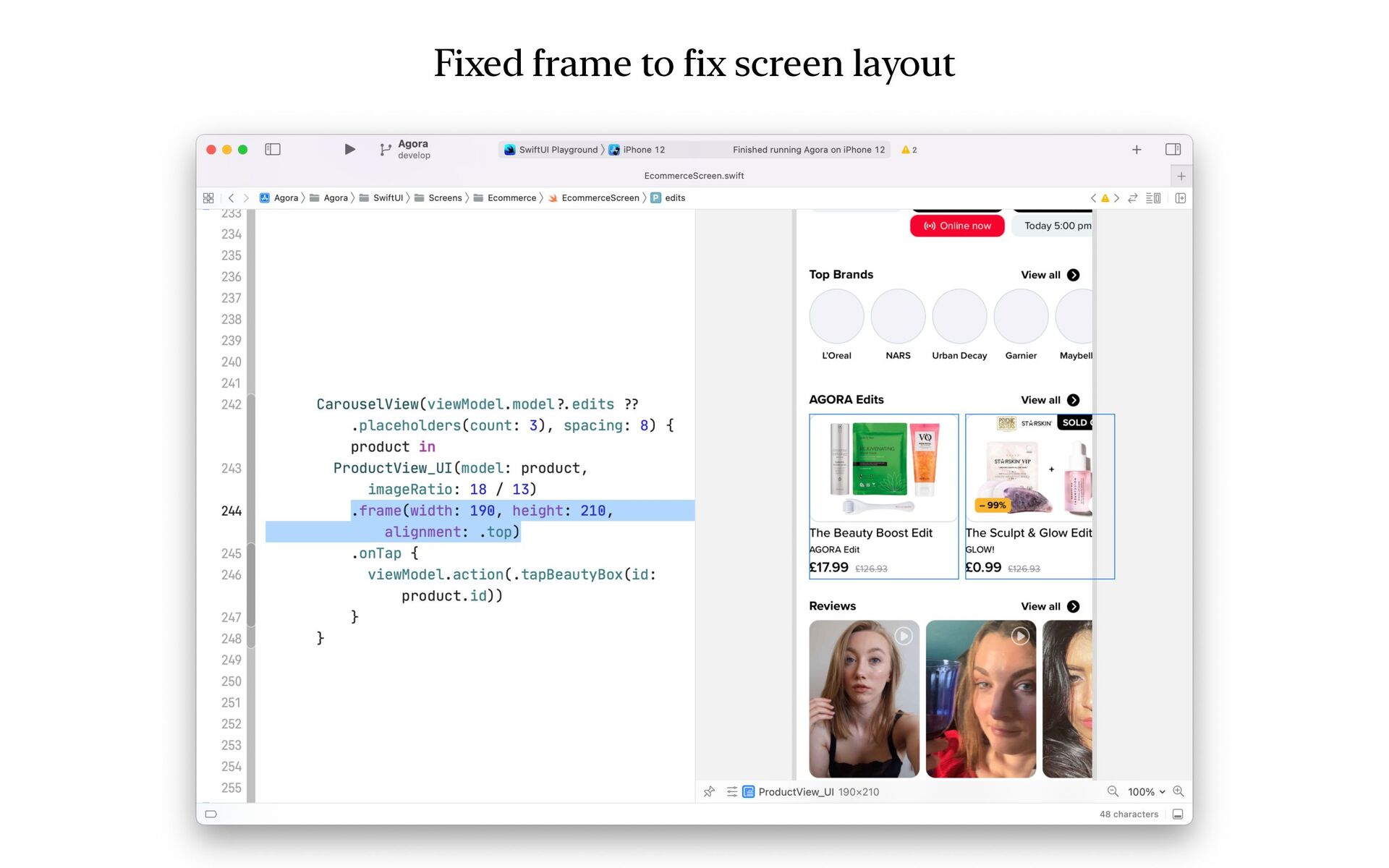Viewport: 1389px width, 868px height.
Task: Click the plus Library button in toolbar
Action: [x=1137, y=149]
